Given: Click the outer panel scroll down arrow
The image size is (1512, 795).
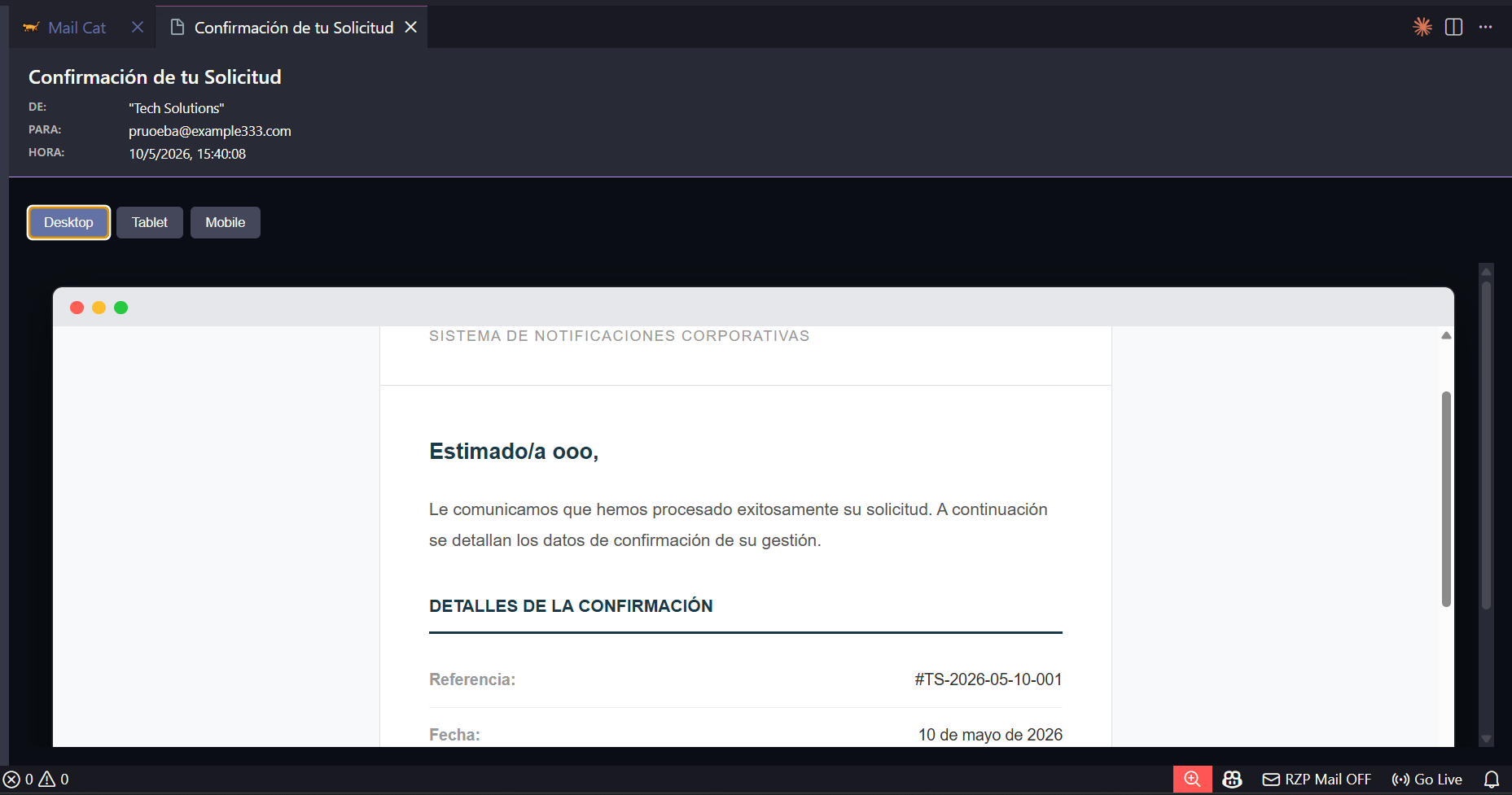Looking at the screenshot, I should point(1486,739).
